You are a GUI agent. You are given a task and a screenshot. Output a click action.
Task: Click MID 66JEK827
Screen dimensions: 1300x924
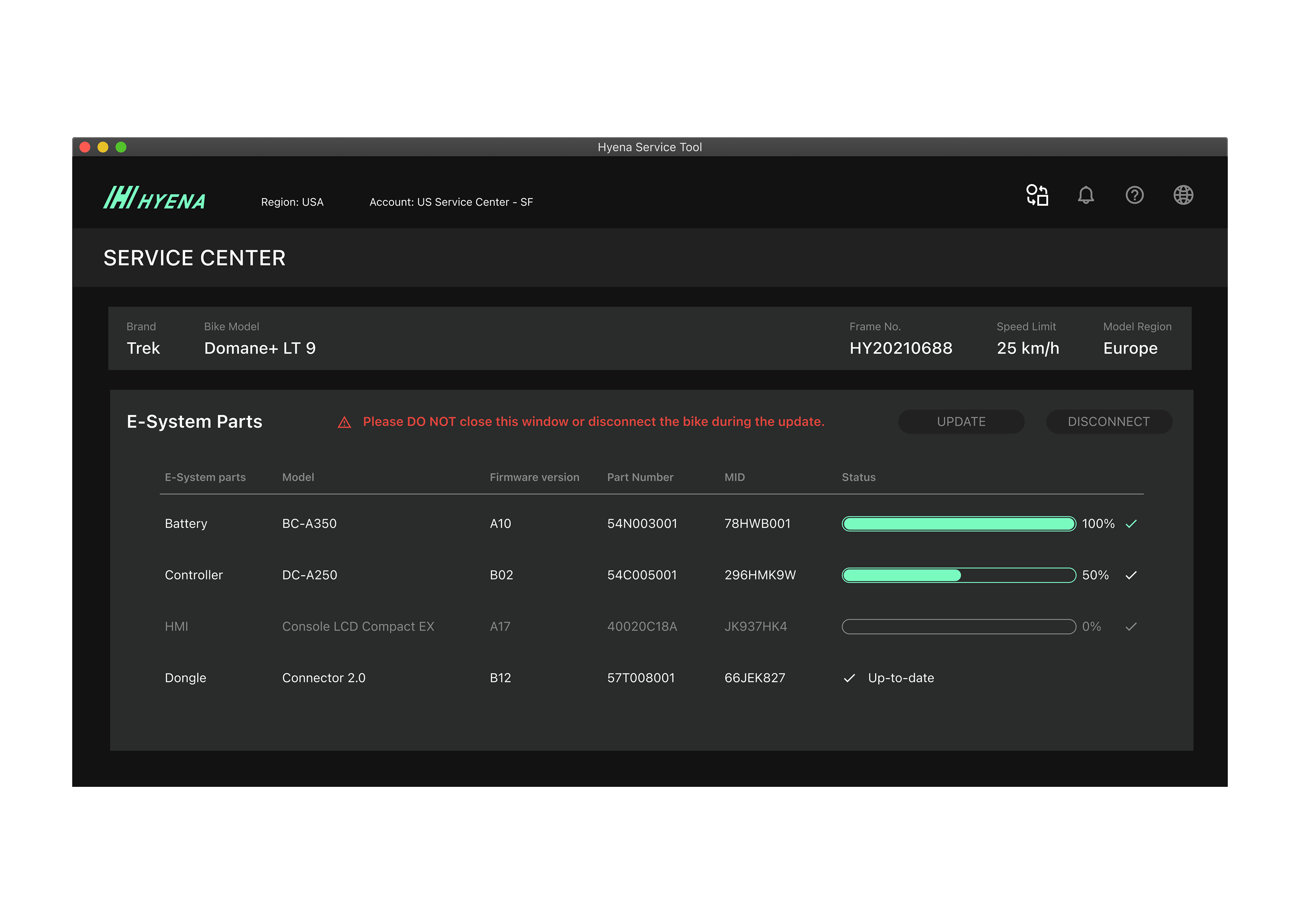point(755,678)
